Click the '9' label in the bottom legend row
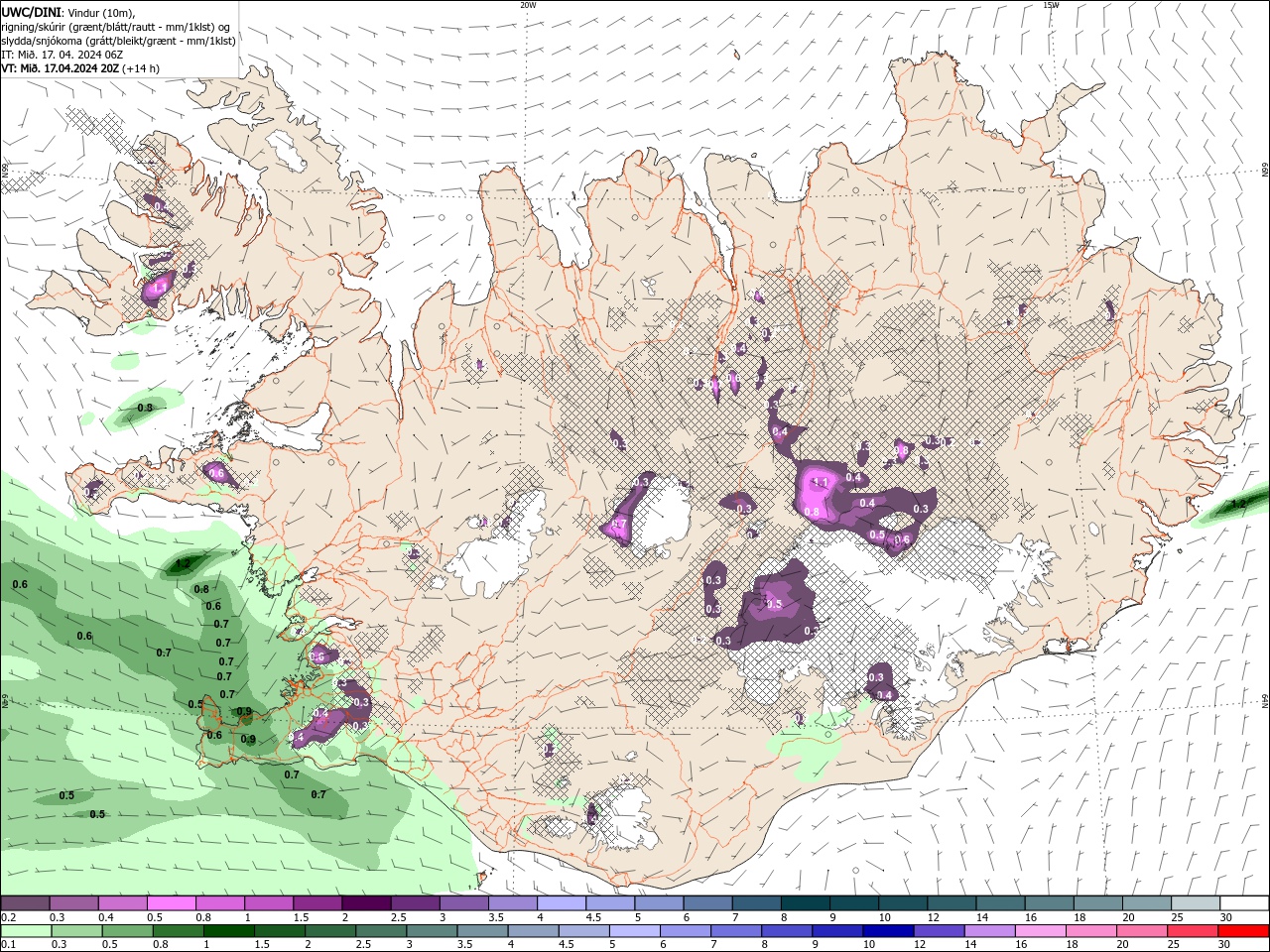 pos(815,945)
